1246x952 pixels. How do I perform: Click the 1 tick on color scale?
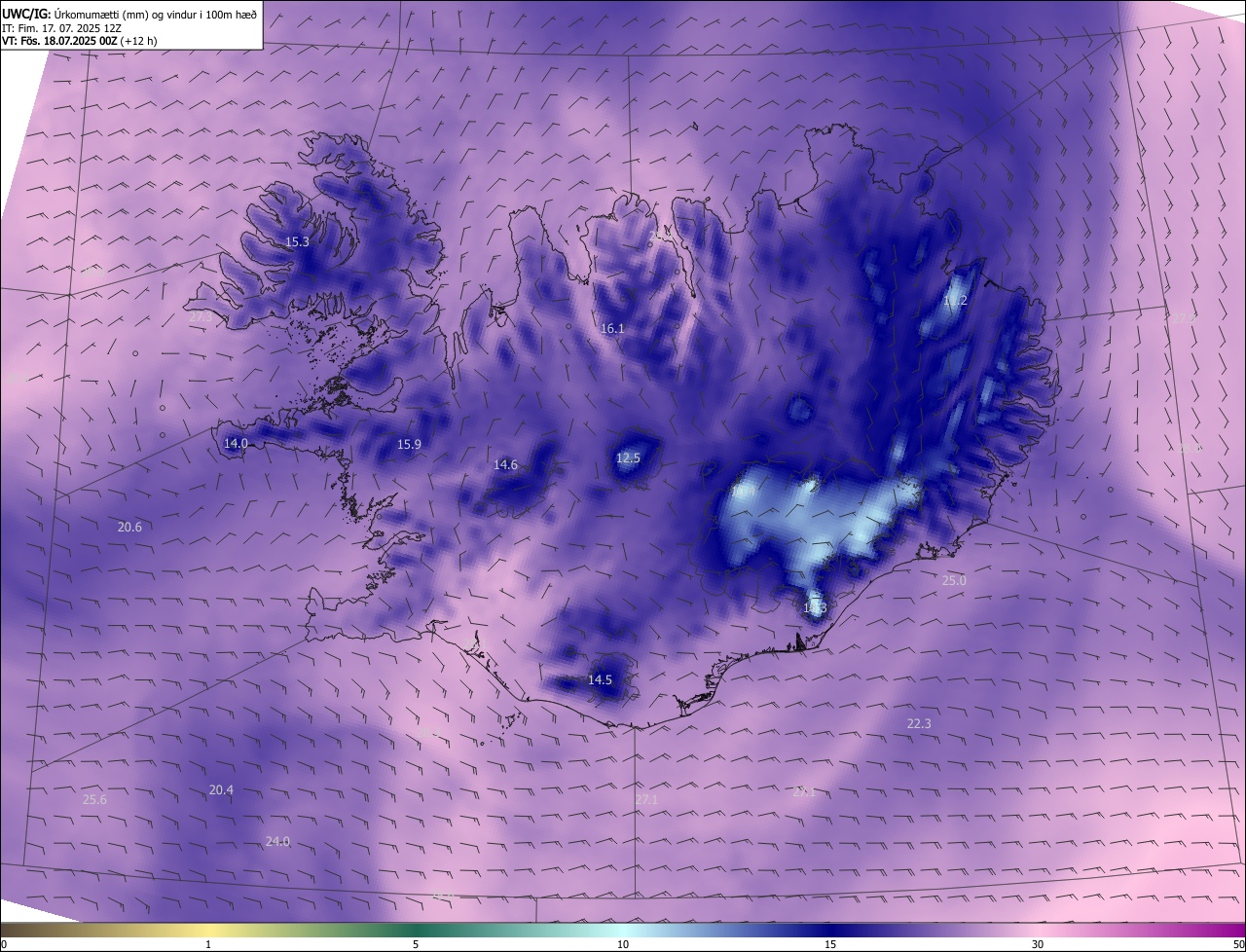pos(208,944)
